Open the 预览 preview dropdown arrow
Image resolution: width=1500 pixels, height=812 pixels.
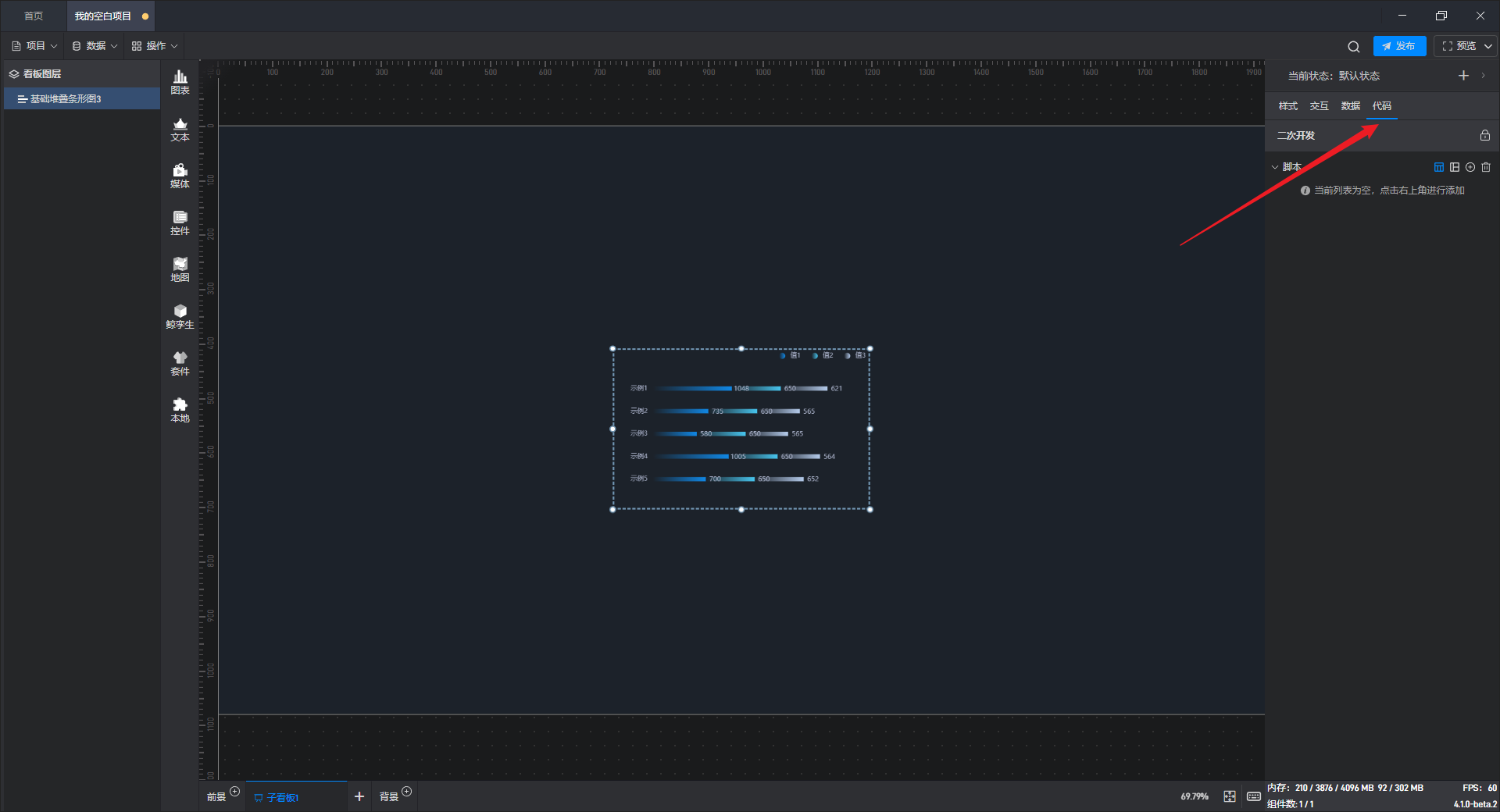[1487, 46]
